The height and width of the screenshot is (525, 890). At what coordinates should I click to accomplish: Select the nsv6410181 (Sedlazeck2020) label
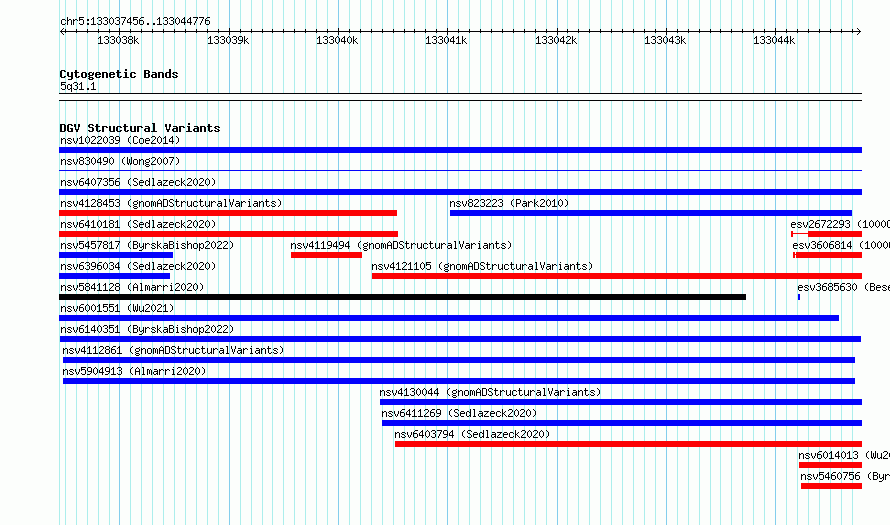138,224
